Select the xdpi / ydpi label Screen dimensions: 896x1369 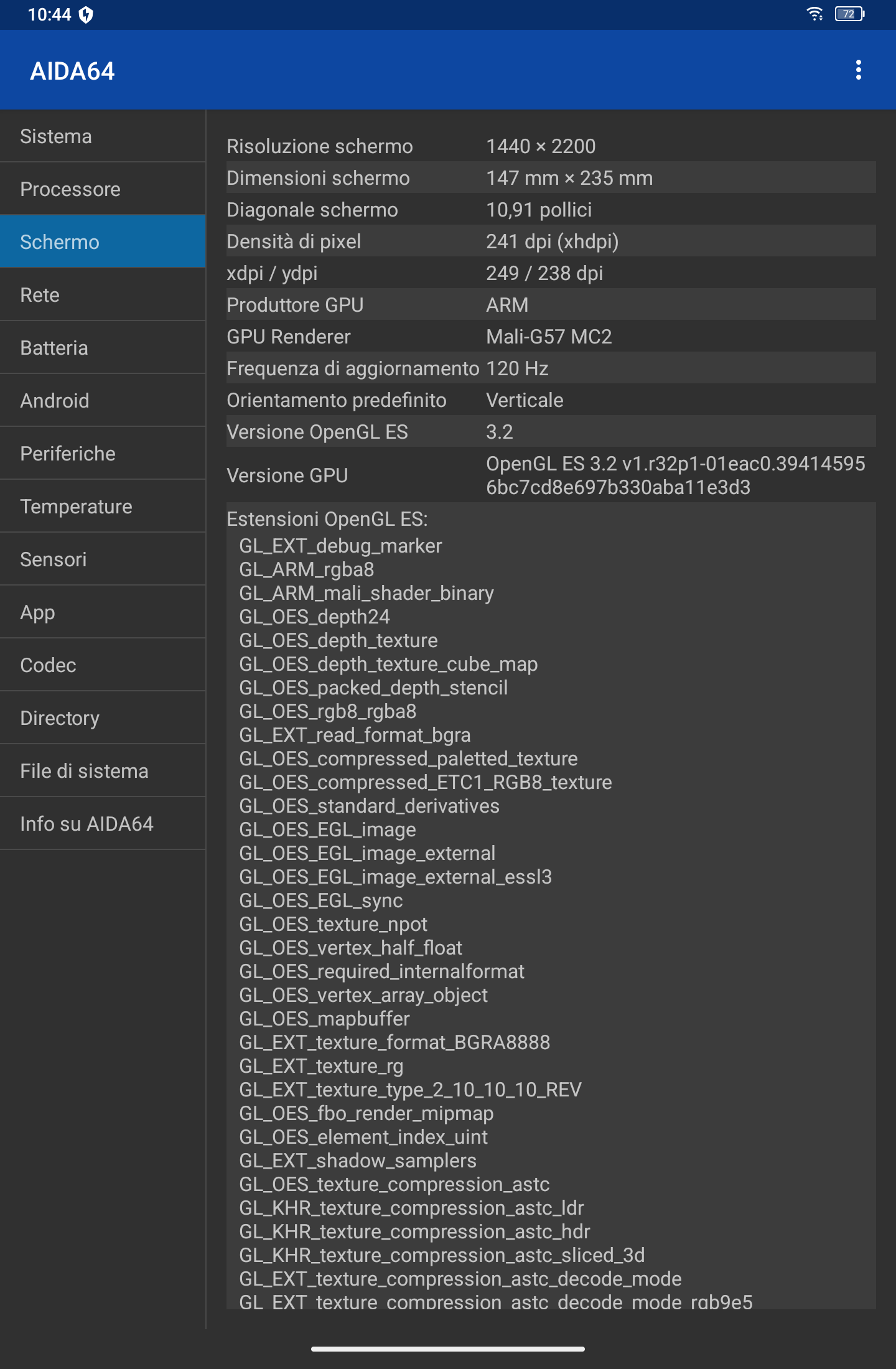tap(272, 273)
